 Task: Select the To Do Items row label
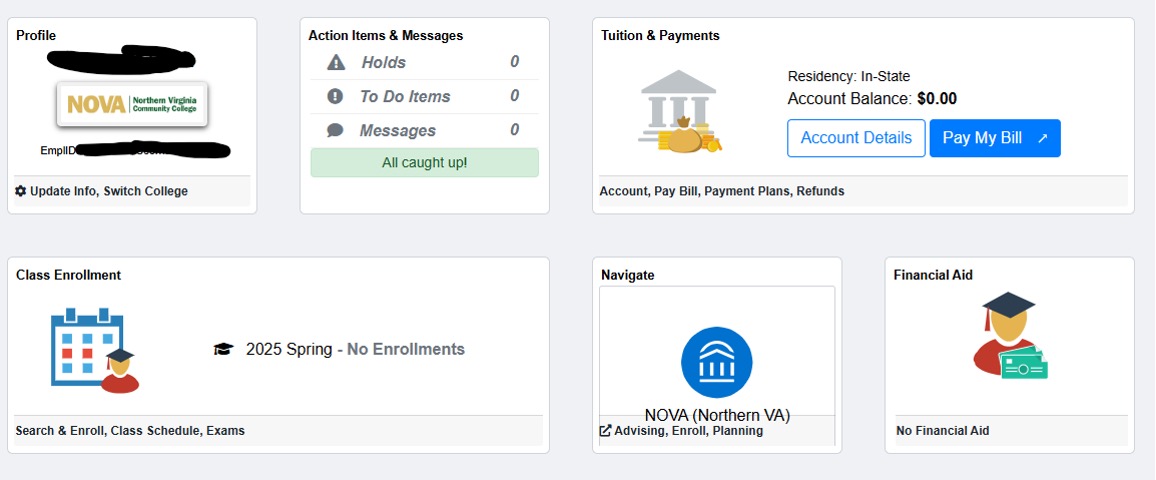pyautogui.click(x=405, y=97)
